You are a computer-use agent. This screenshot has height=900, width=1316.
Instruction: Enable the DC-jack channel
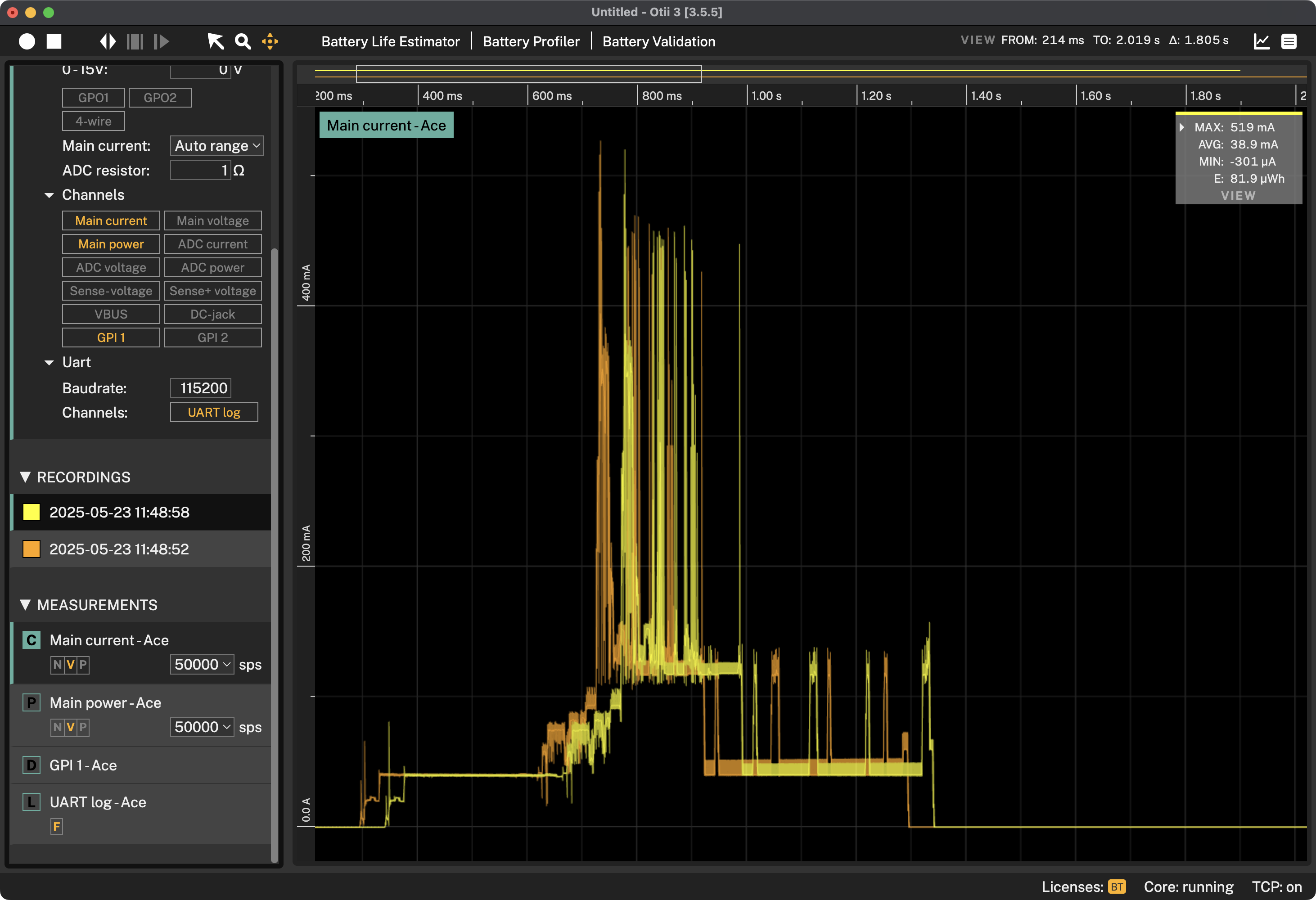pyautogui.click(x=213, y=314)
